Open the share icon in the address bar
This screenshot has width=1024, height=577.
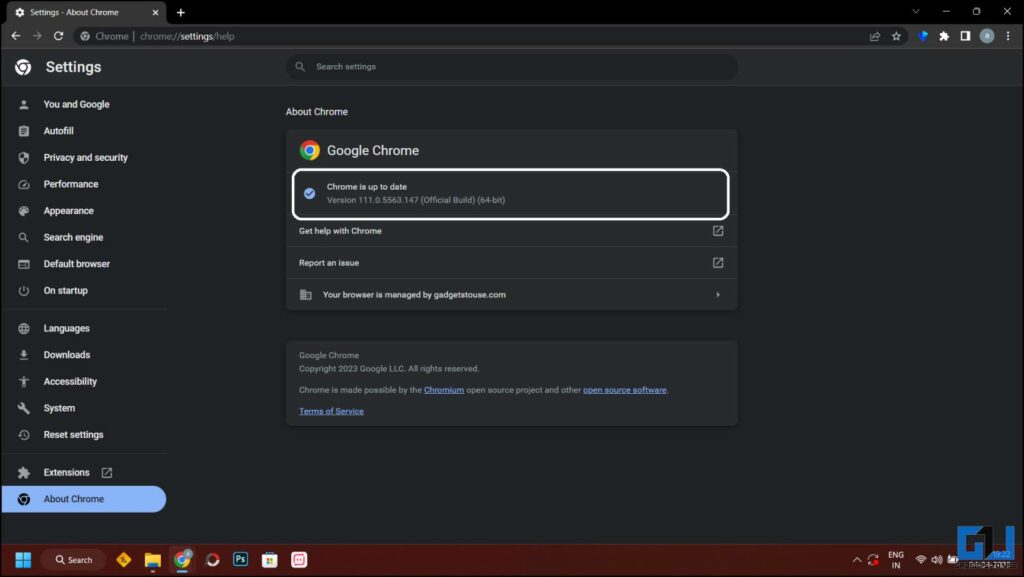pyautogui.click(x=874, y=35)
